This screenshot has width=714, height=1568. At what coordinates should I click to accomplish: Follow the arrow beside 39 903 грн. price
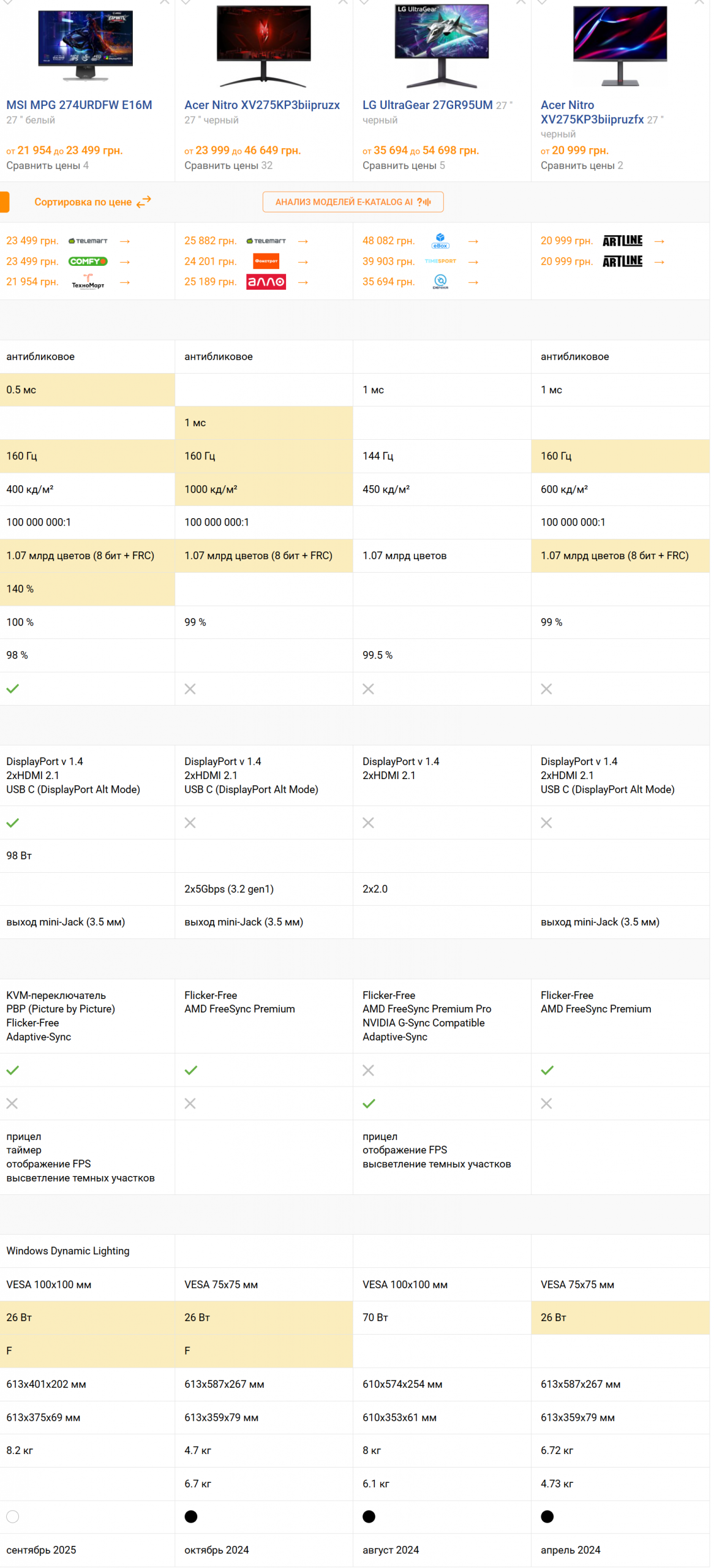[x=475, y=262]
